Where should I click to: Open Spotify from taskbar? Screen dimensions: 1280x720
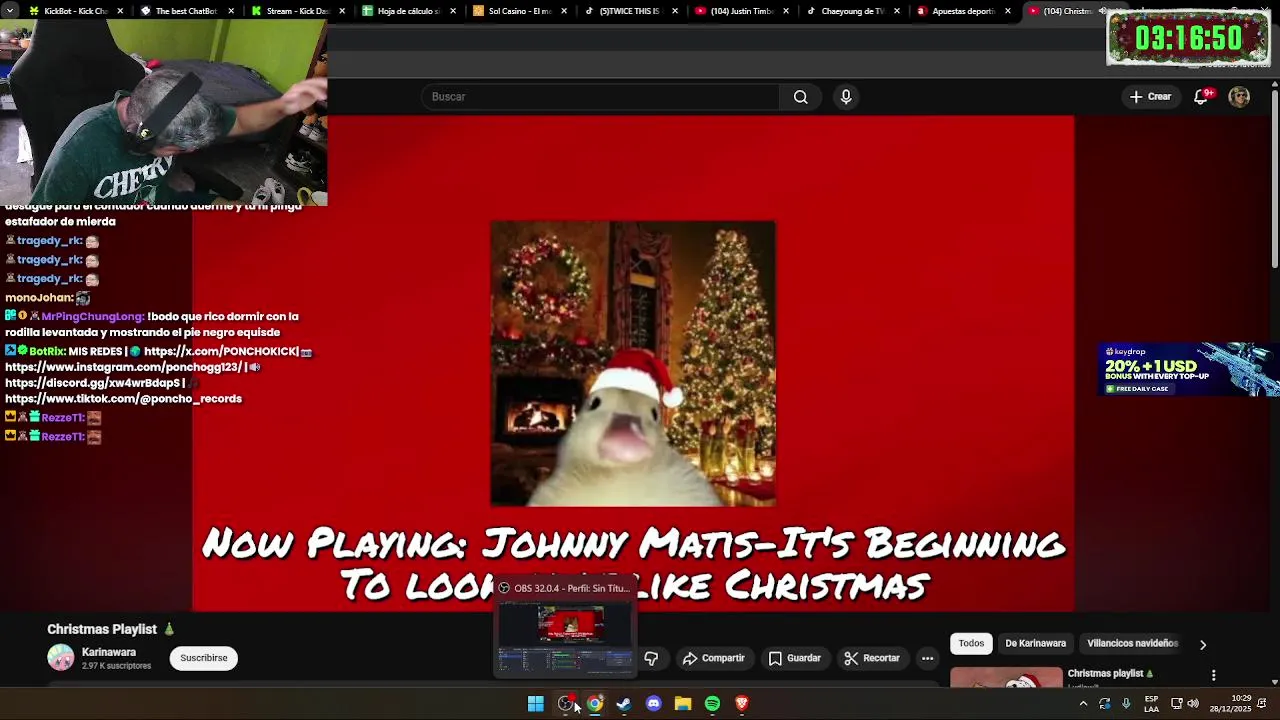pyautogui.click(x=712, y=704)
